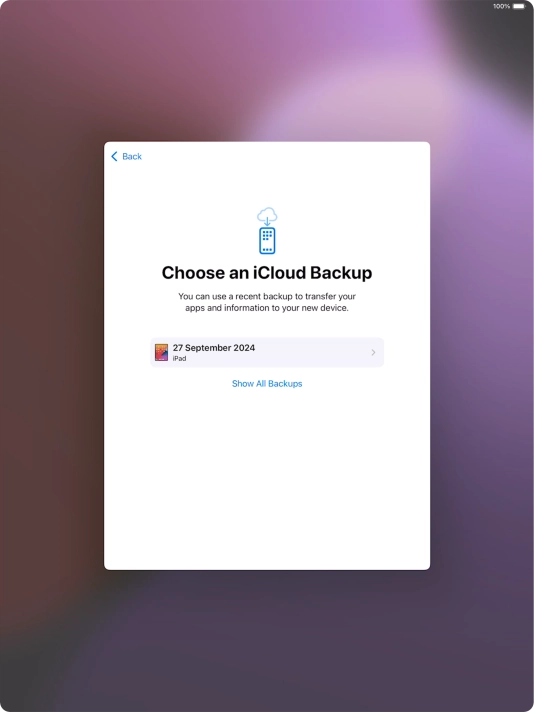Tap the Back chevron arrow icon
534x712 pixels.
(114, 156)
